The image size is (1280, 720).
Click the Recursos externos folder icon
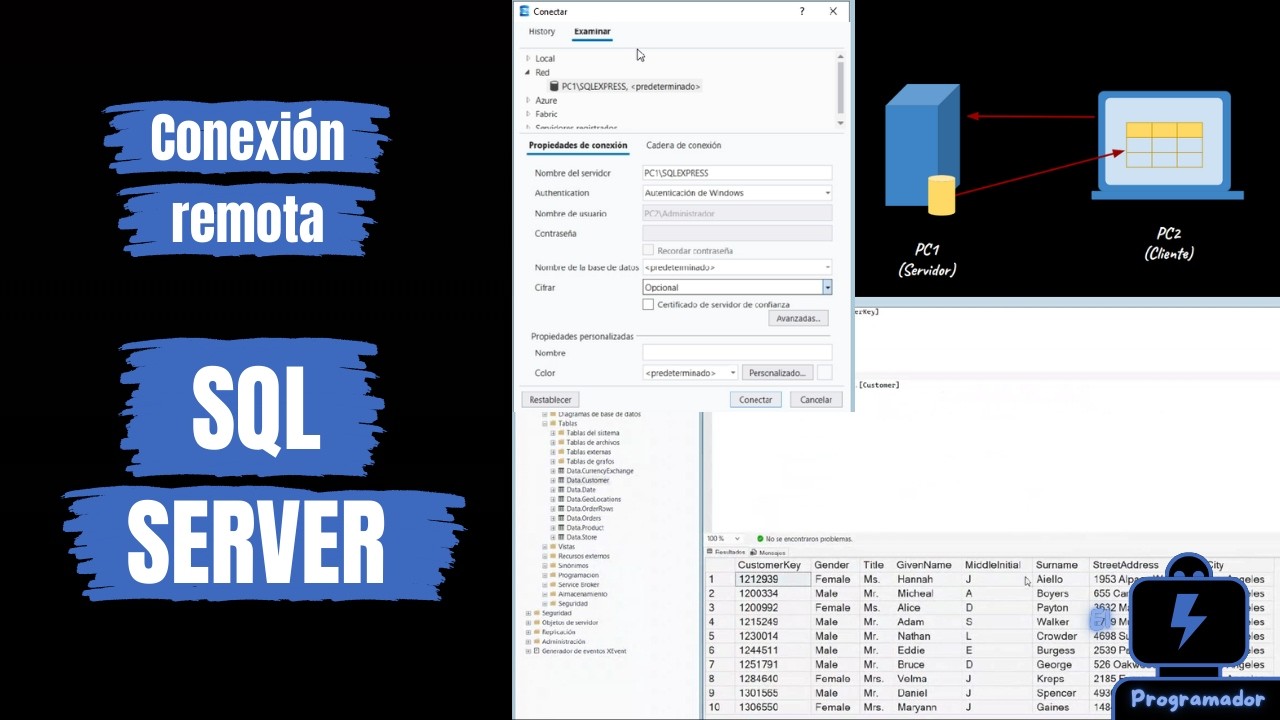pos(554,557)
